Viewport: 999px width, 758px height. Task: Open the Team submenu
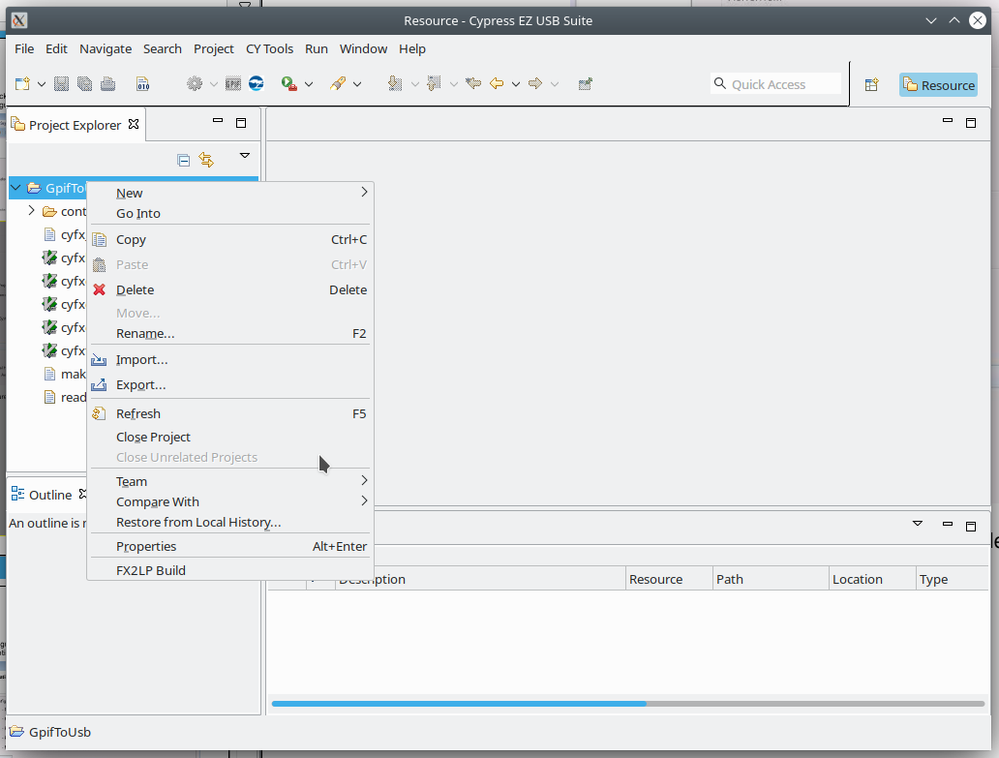click(230, 482)
